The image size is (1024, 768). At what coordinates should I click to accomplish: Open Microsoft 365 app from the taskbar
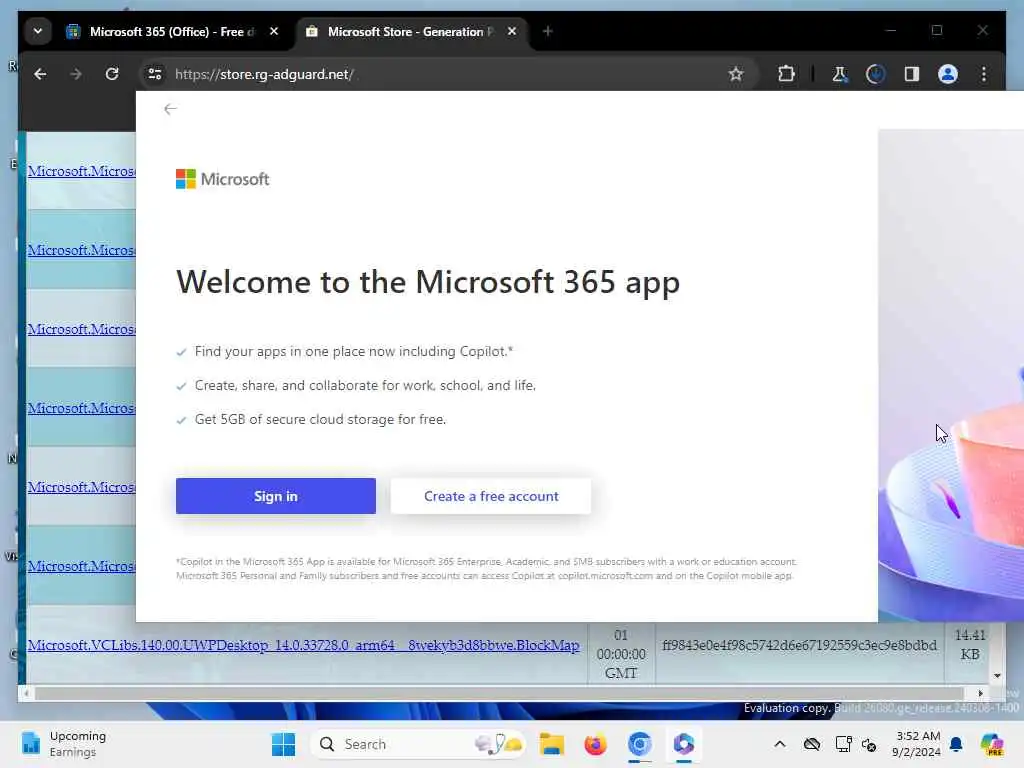coord(684,744)
